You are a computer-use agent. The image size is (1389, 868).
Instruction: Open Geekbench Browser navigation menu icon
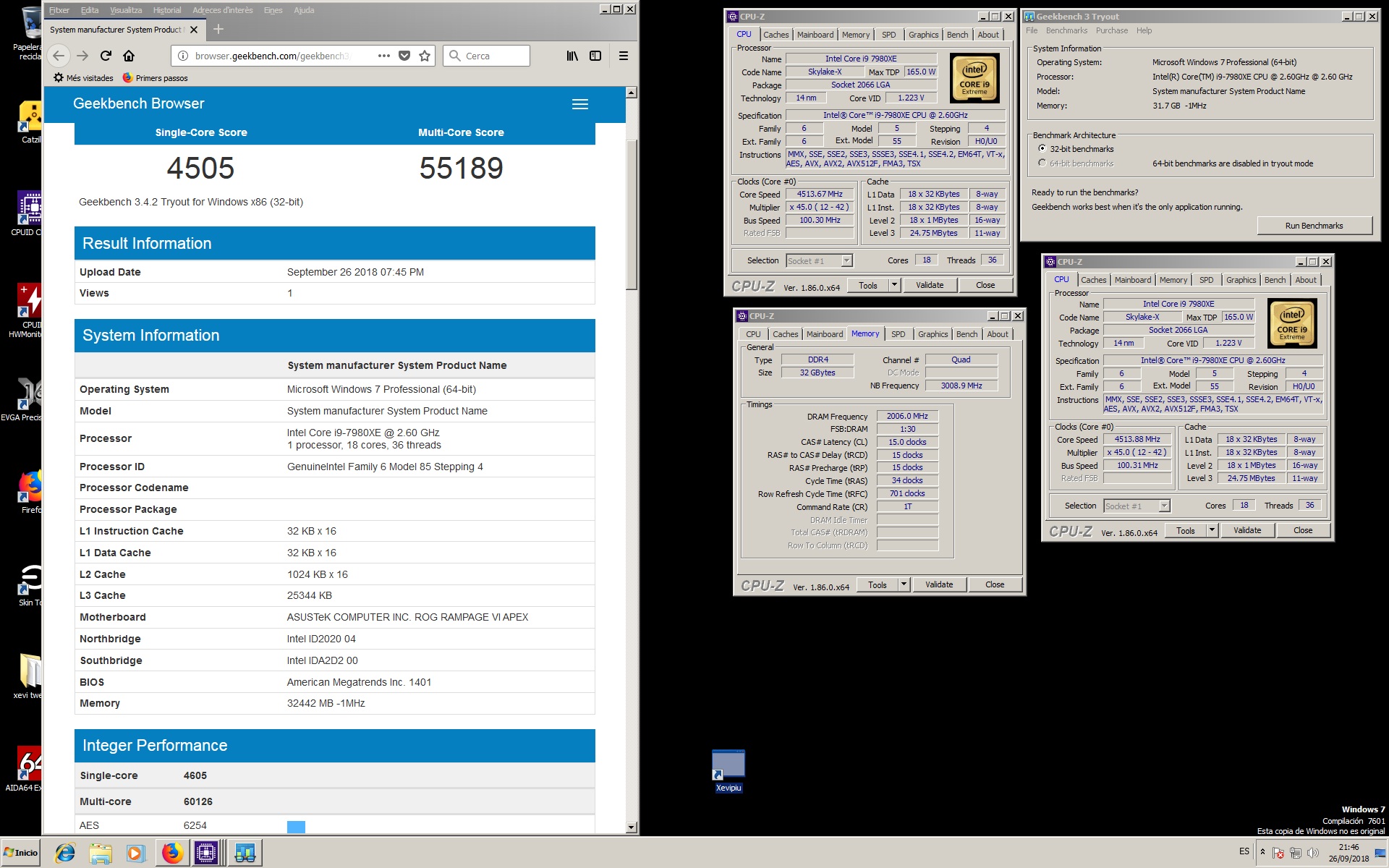[580, 104]
